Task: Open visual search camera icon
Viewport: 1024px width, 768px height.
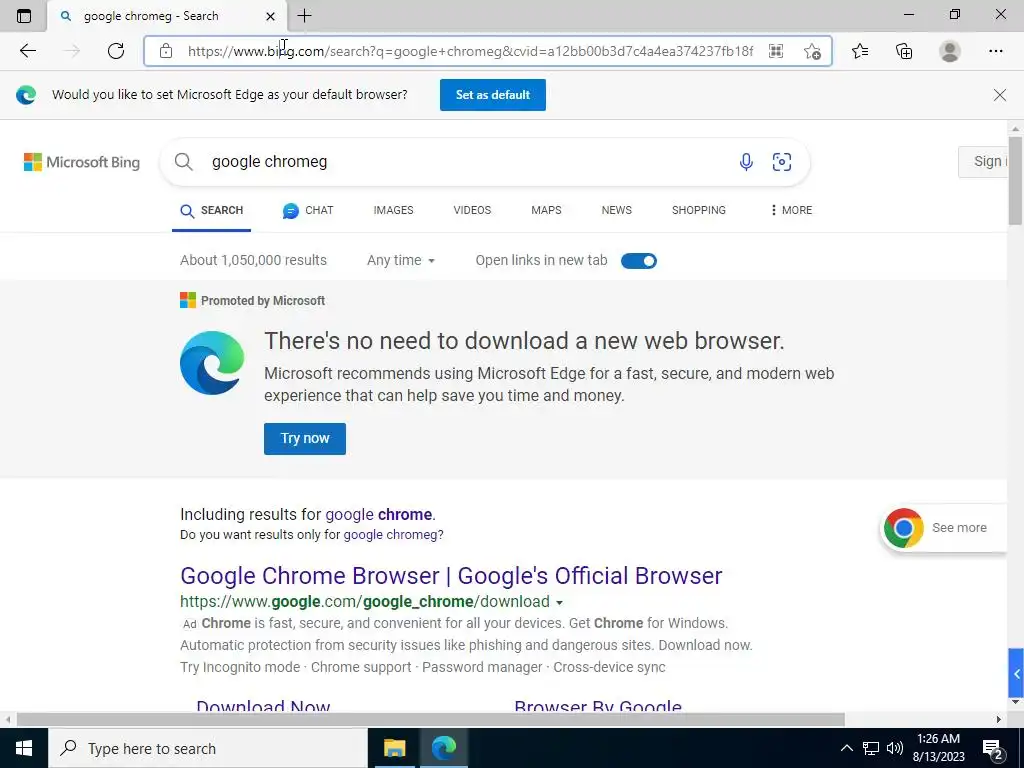Action: point(782,162)
